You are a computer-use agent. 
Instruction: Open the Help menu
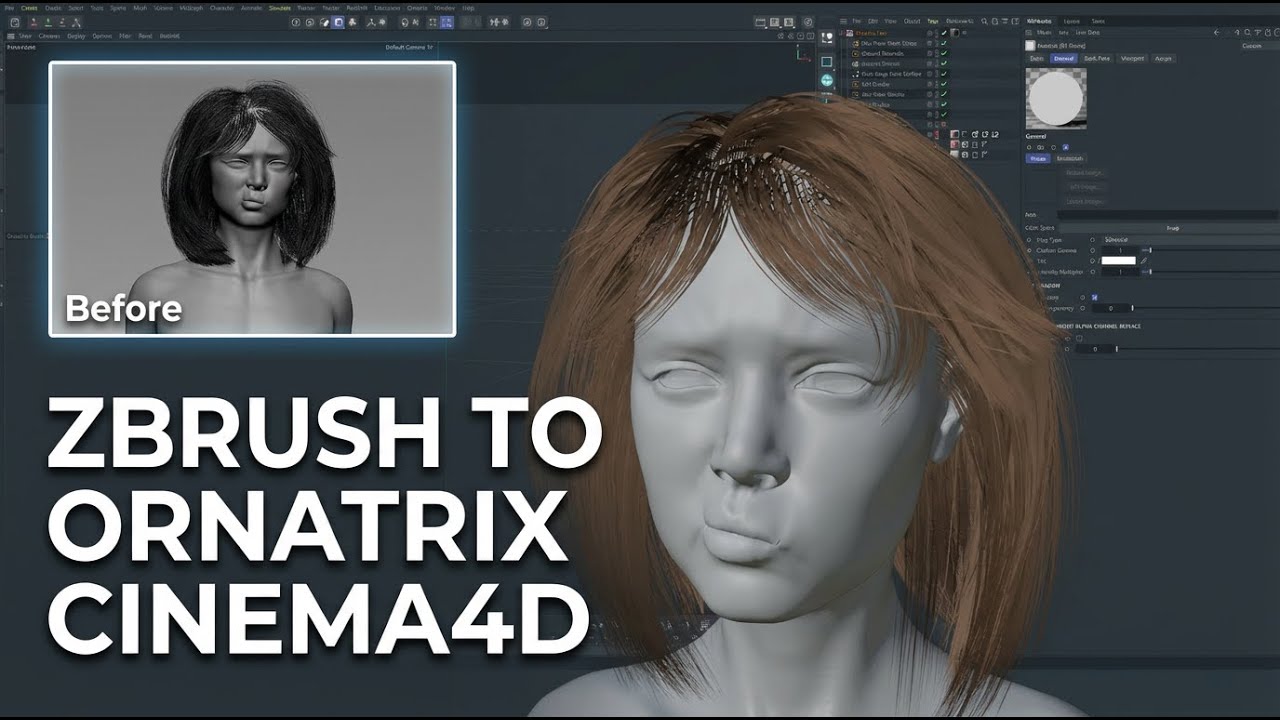(468, 7)
